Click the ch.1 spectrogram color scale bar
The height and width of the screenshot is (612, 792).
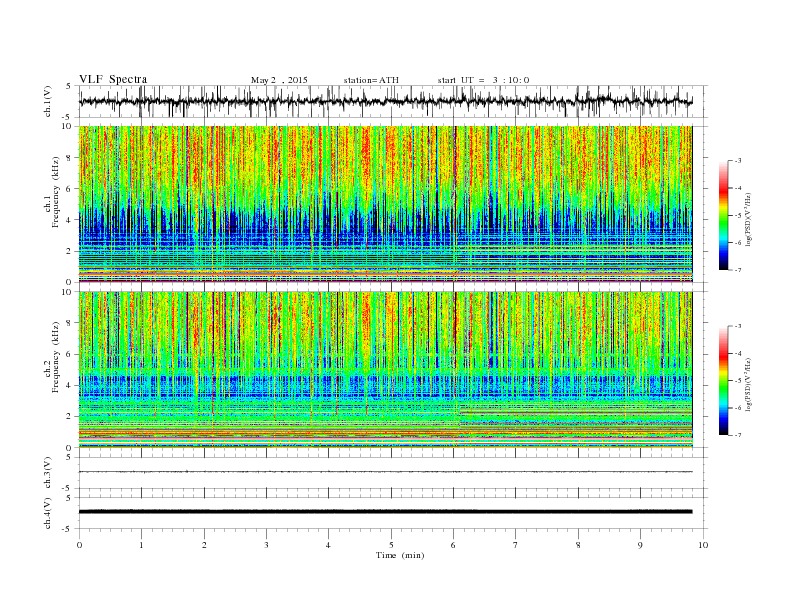(x=724, y=215)
